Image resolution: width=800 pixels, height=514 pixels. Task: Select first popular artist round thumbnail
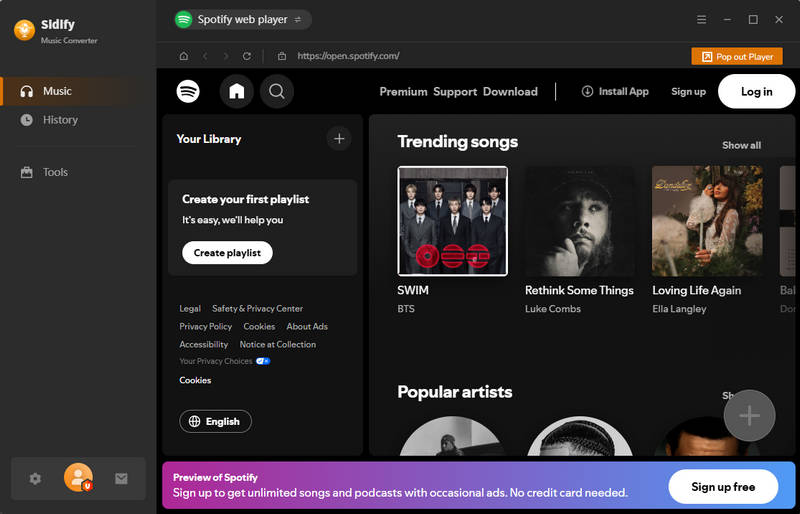453,436
